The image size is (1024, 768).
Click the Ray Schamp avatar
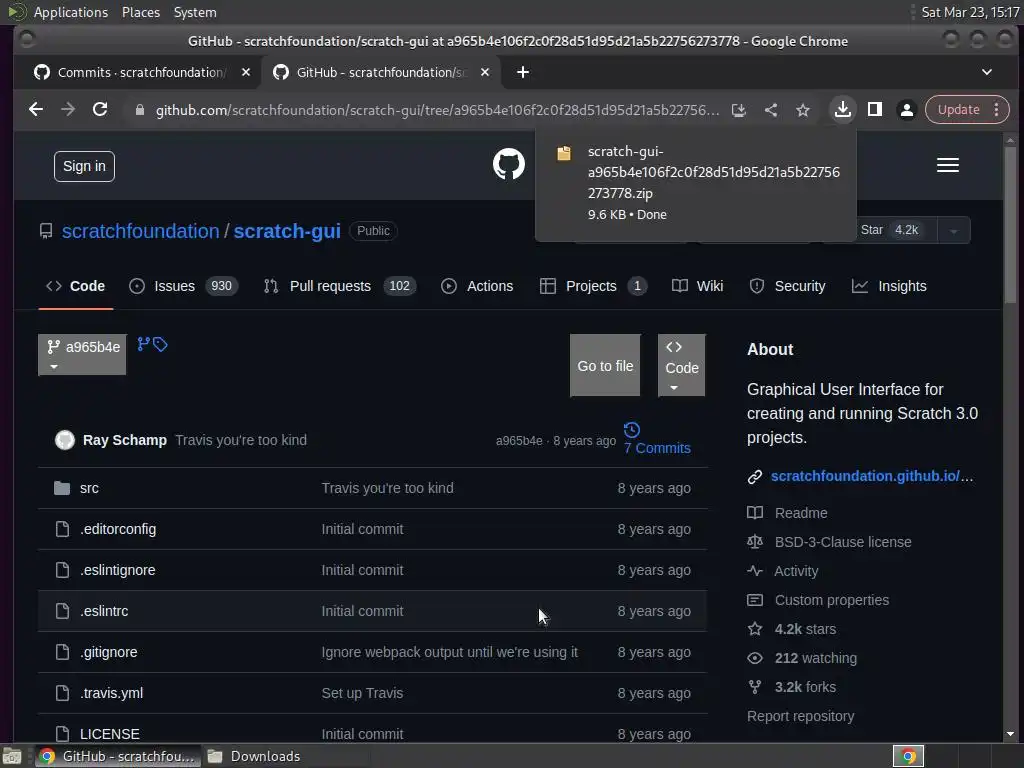tap(65, 440)
